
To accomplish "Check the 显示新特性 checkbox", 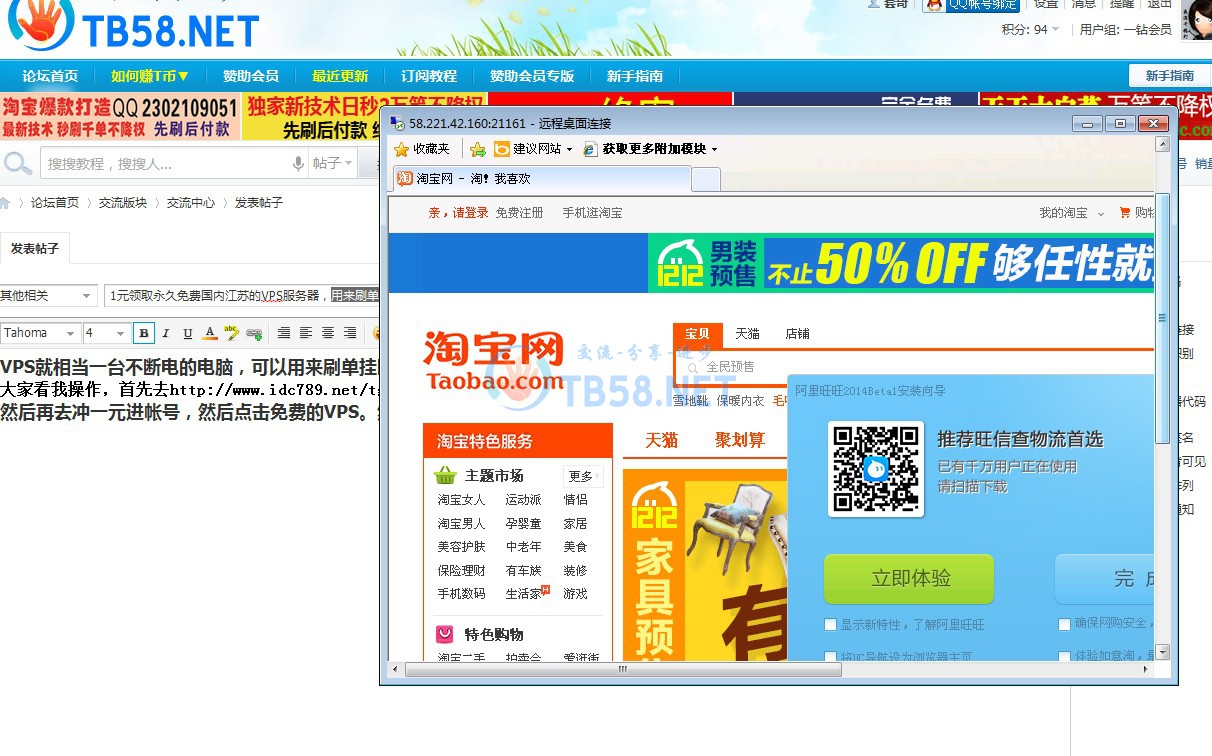I will [830, 624].
